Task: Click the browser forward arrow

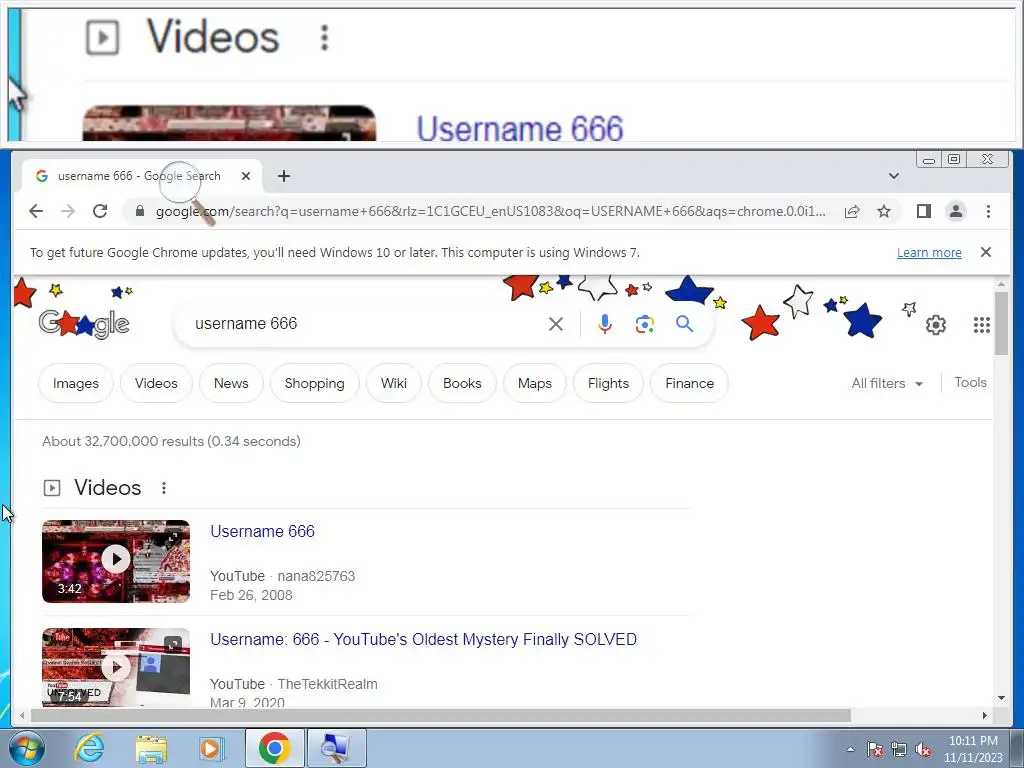Action: click(68, 211)
